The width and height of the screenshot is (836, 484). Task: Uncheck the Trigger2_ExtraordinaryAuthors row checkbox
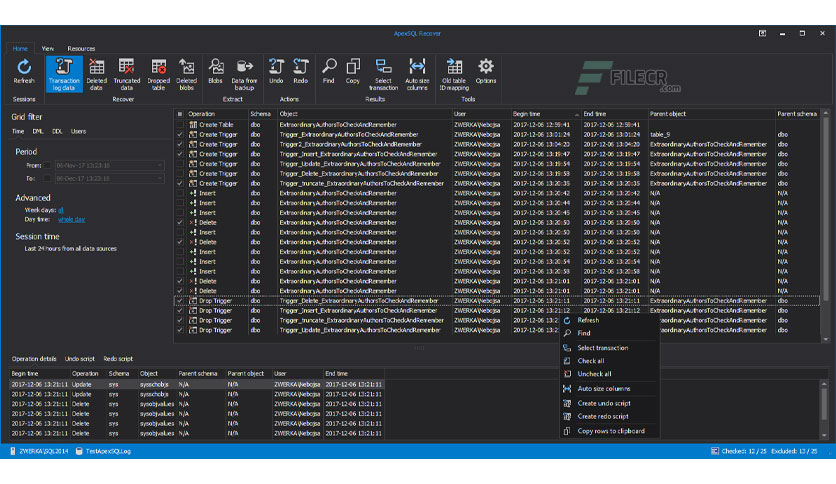pos(180,144)
